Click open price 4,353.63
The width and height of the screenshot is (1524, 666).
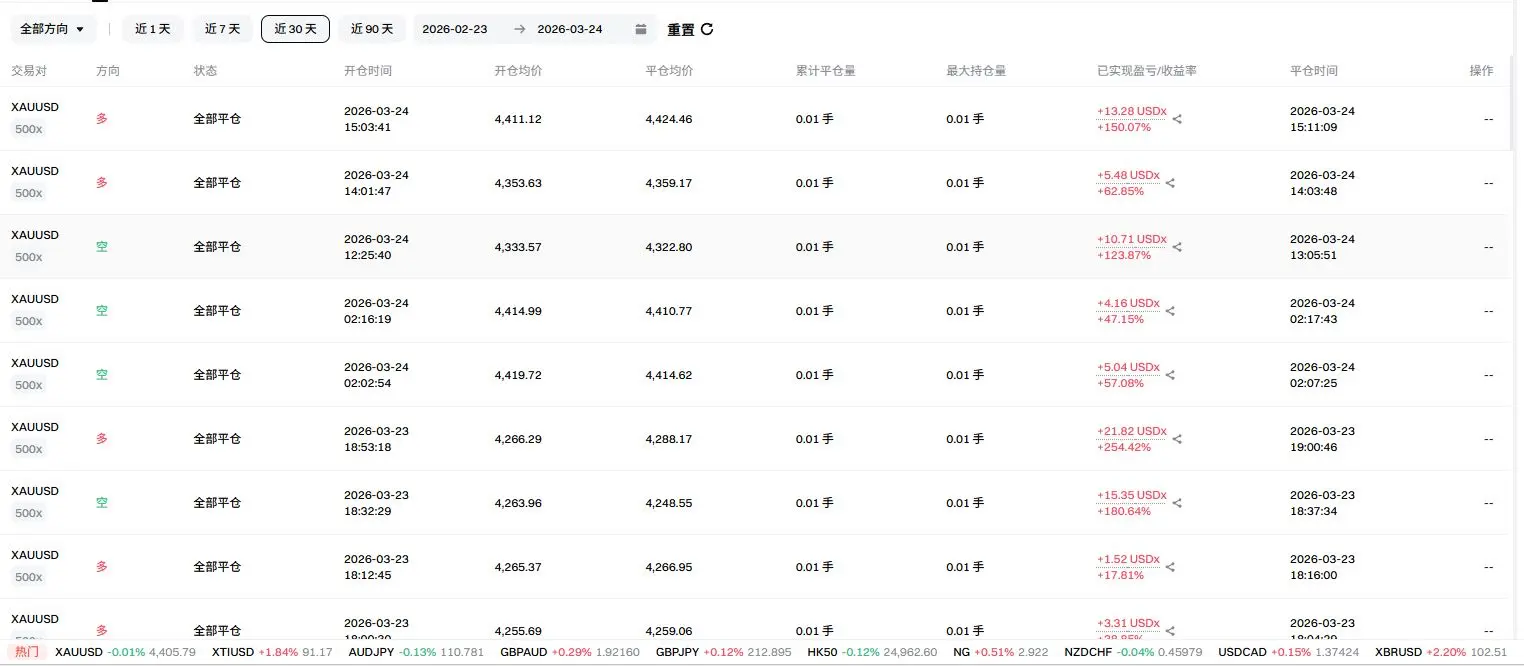tap(518, 183)
